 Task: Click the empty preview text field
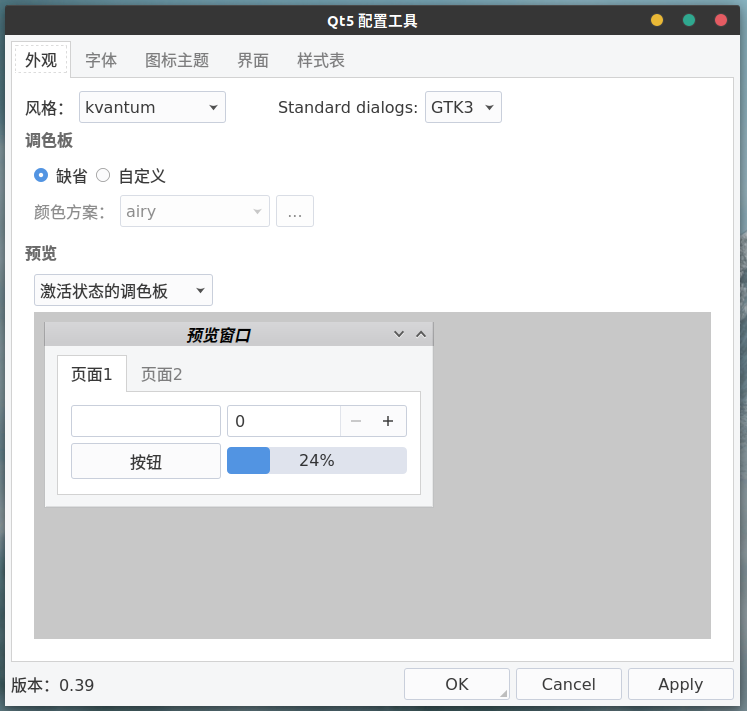pos(146,421)
